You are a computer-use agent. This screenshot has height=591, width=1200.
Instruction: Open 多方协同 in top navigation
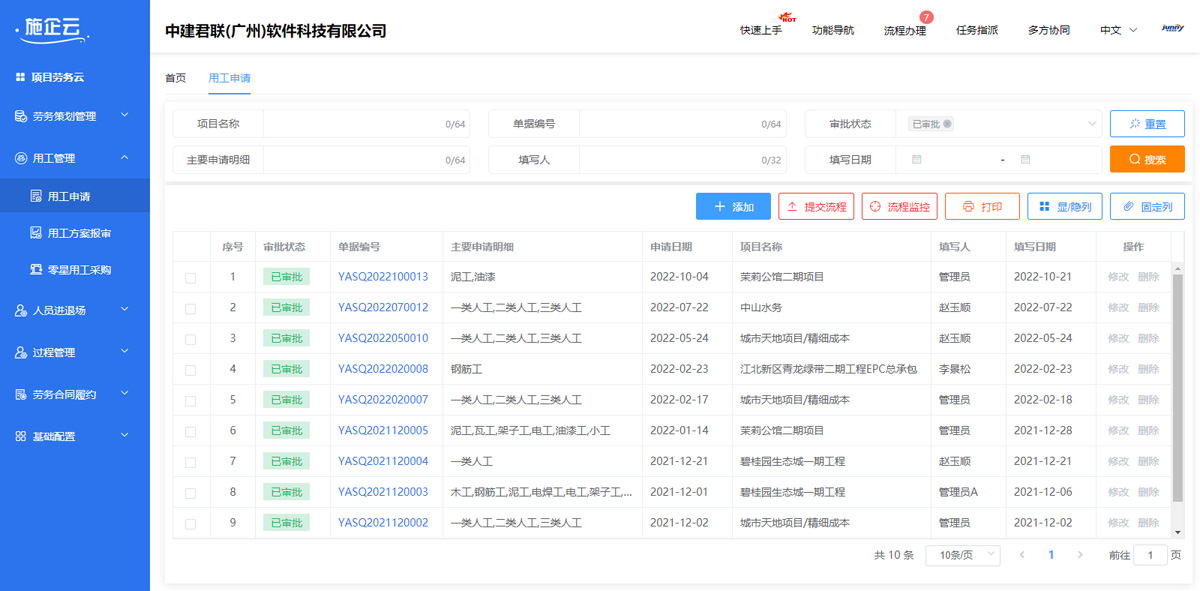pyautogui.click(x=1049, y=30)
